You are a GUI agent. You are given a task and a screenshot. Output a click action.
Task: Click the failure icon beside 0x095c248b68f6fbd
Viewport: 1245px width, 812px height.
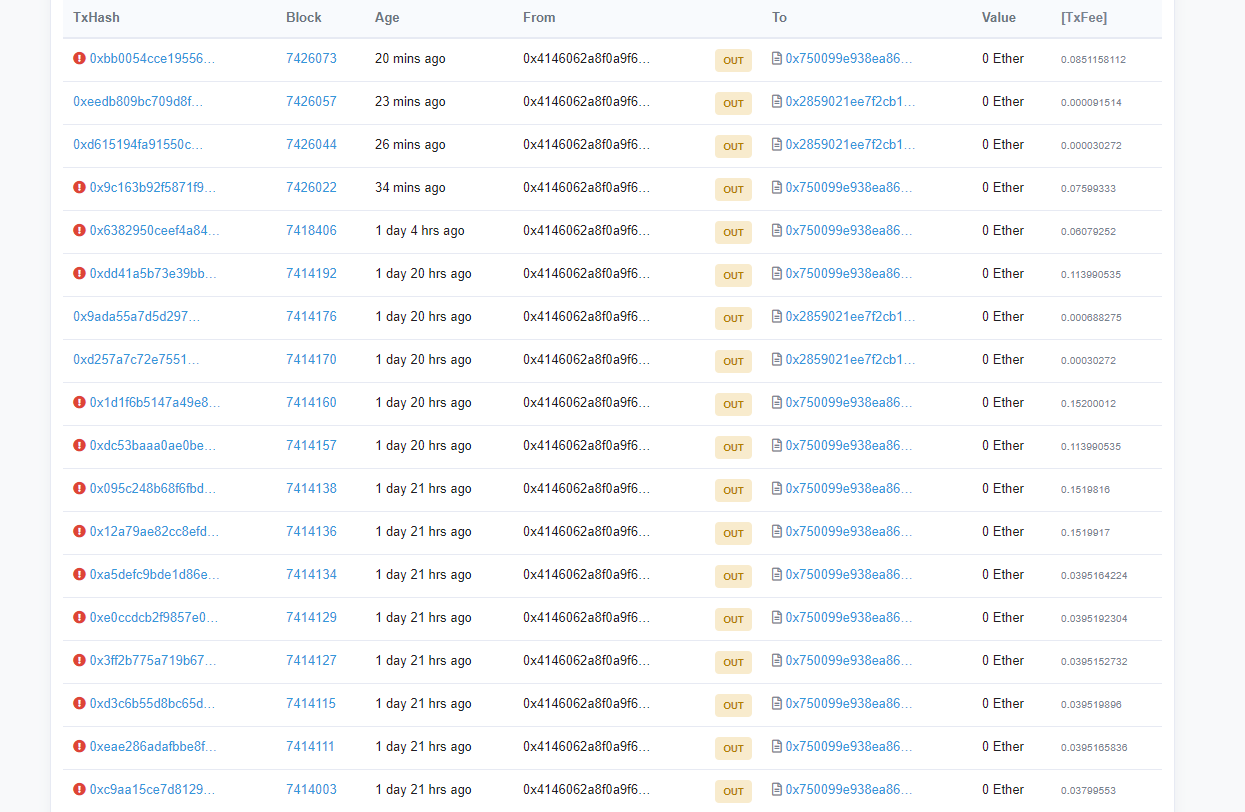[80, 488]
